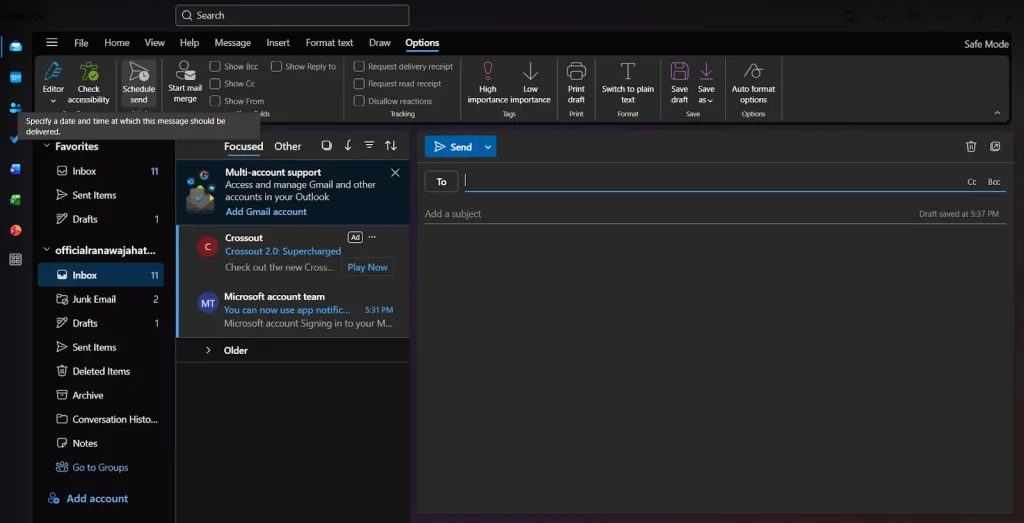This screenshot has height=523, width=1024.
Task: Save draft using ribbon icon
Action: click(680, 83)
